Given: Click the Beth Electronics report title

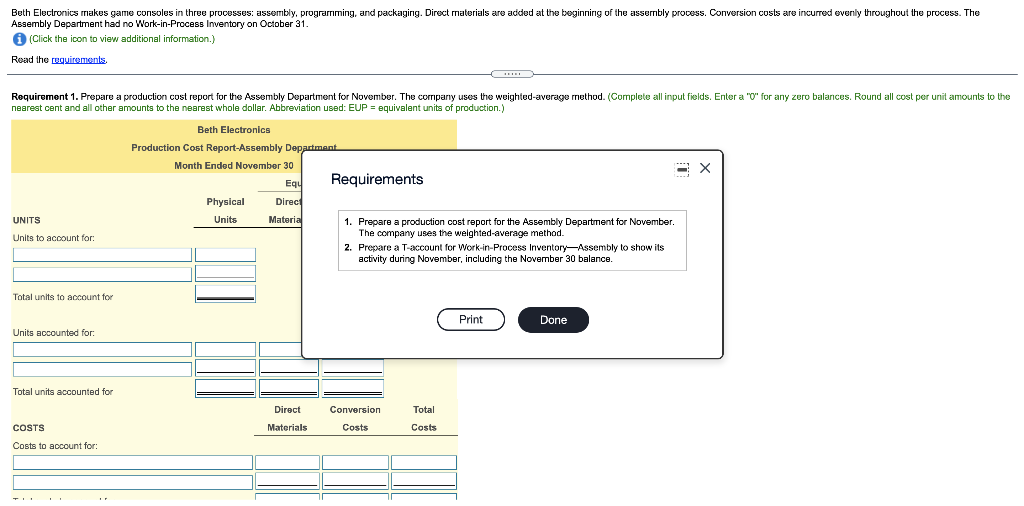Looking at the screenshot, I should [234, 131].
